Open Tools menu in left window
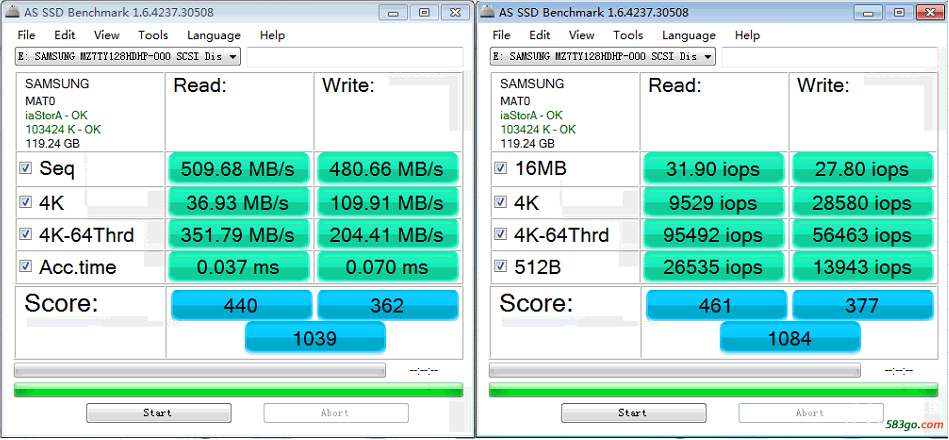This screenshot has height=440, width=949. click(153, 35)
